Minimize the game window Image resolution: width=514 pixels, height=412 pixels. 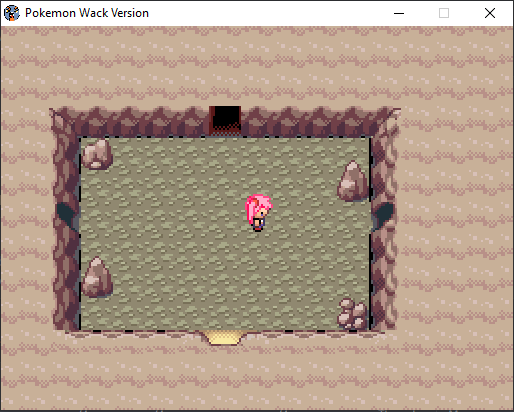(x=399, y=13)
